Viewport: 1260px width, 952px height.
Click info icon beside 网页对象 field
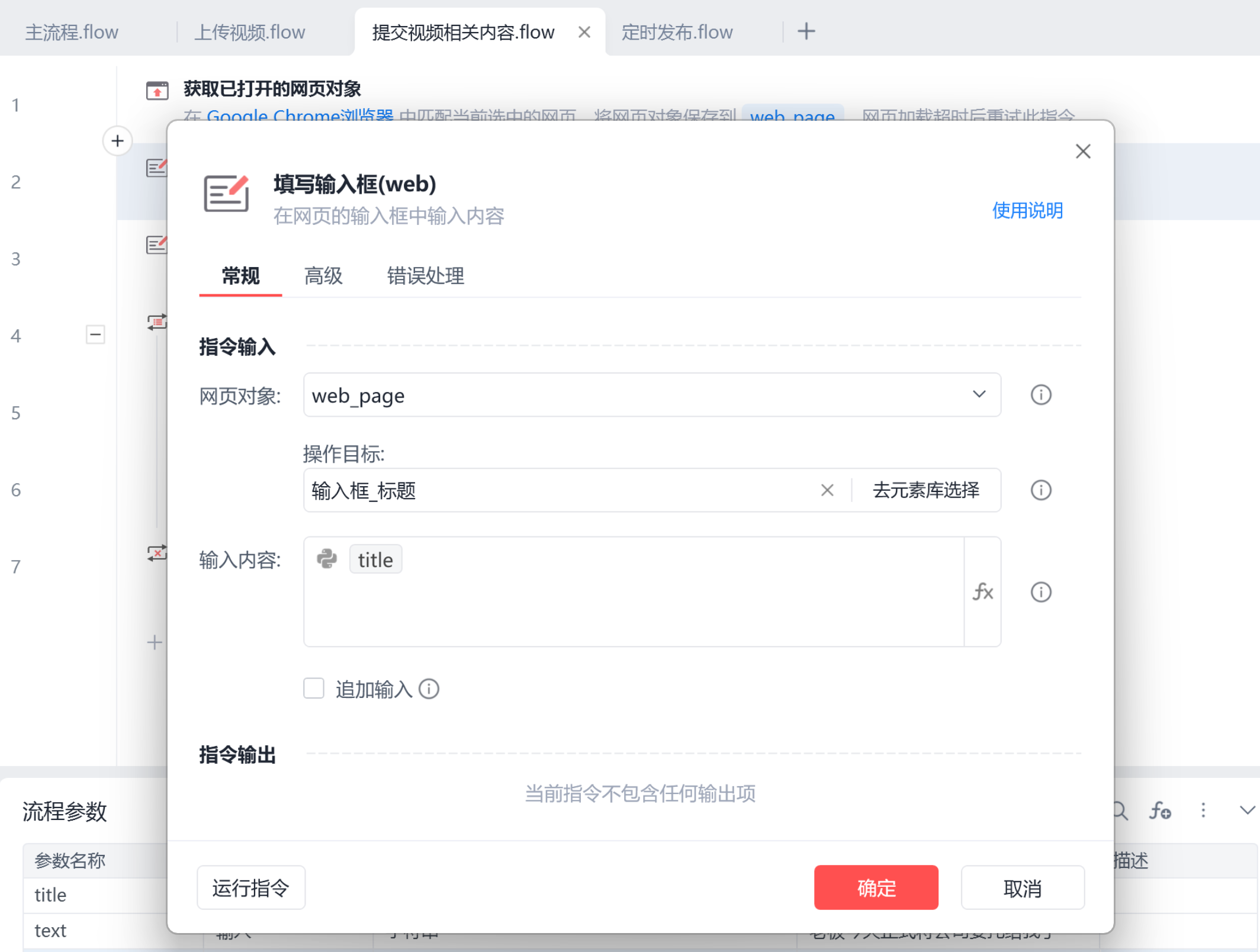pos(1040,395)
